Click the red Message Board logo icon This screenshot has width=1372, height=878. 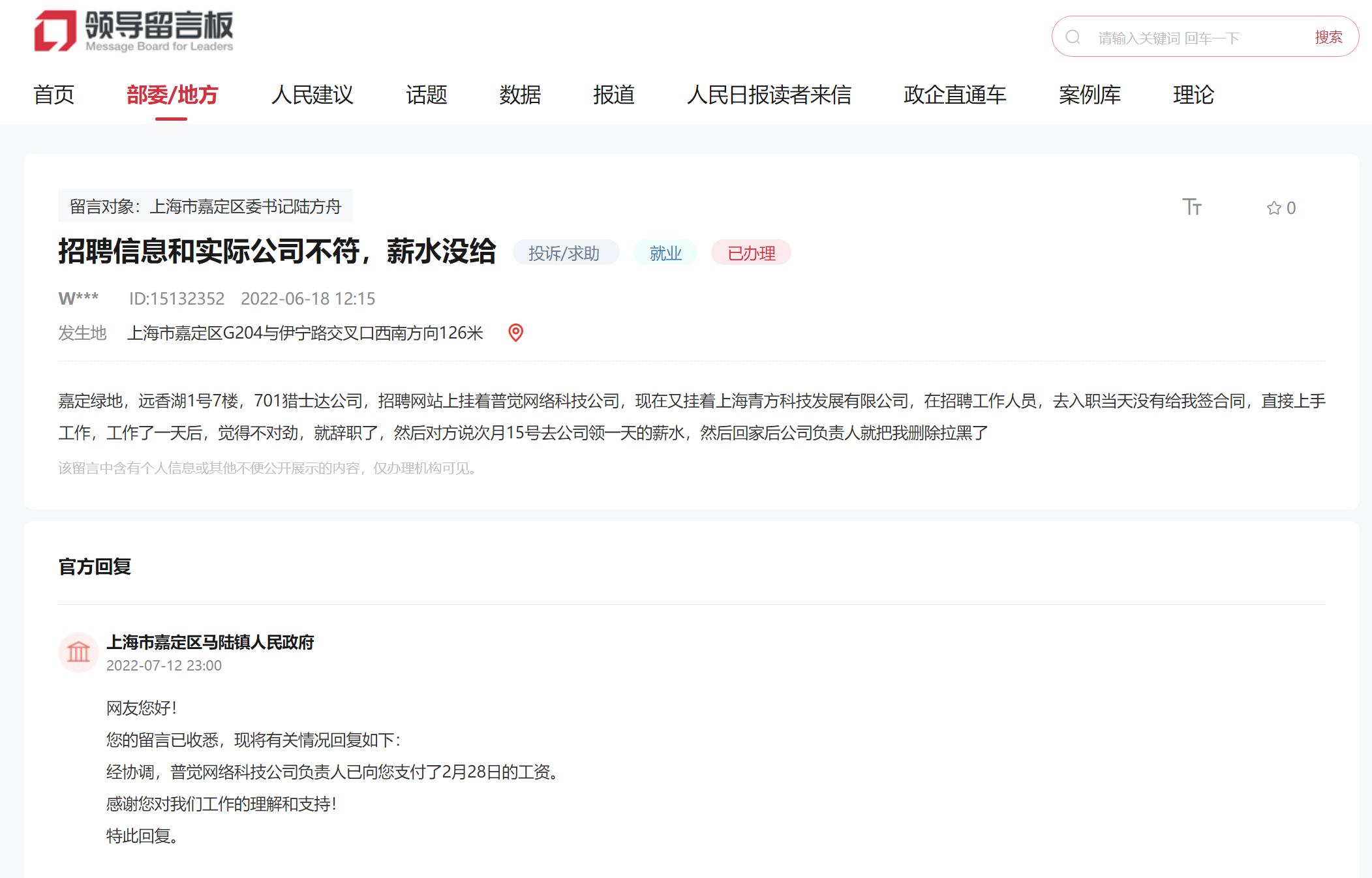click(x=55, y=30)
